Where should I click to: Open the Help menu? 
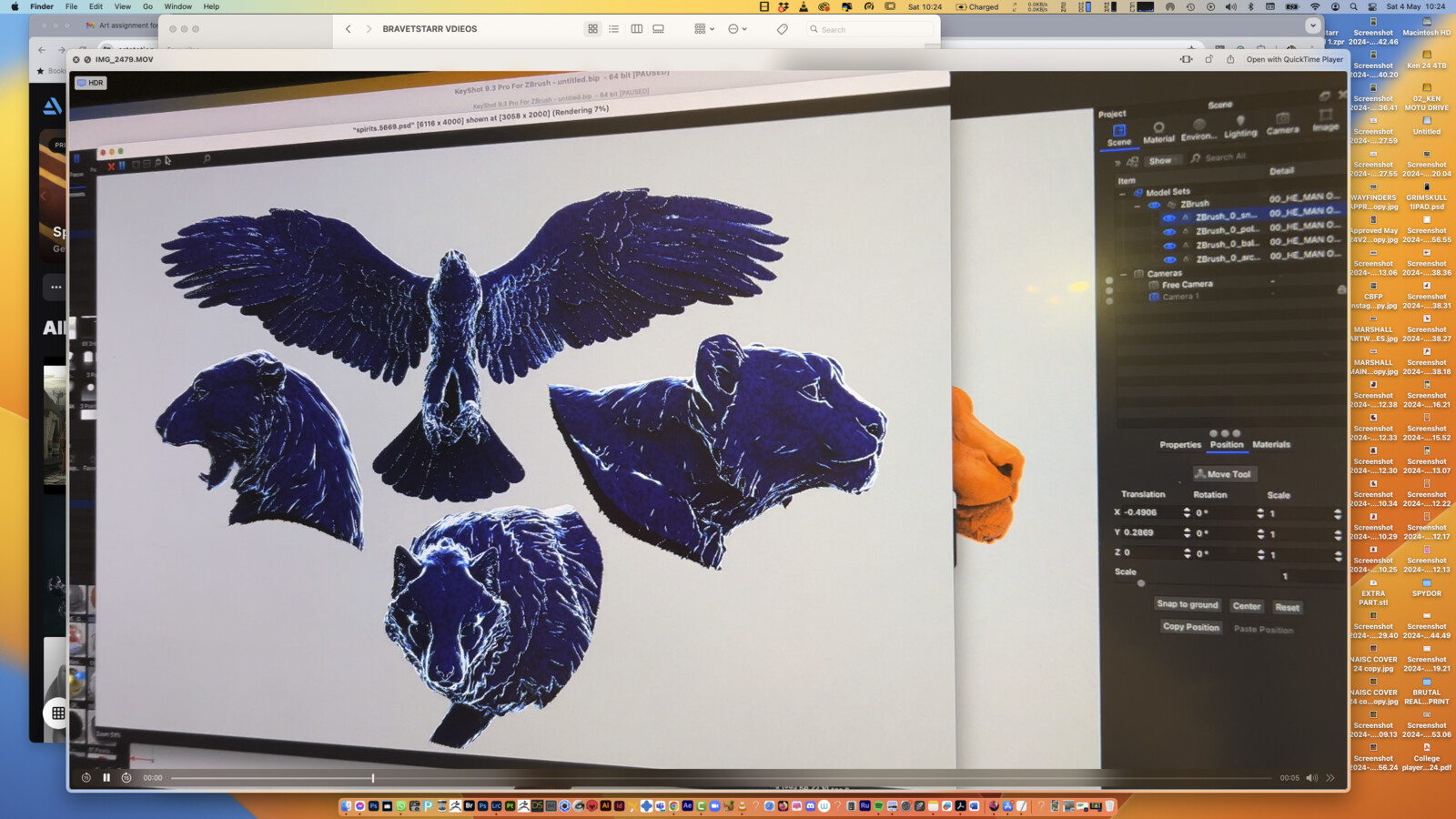[x=211, y=6]
